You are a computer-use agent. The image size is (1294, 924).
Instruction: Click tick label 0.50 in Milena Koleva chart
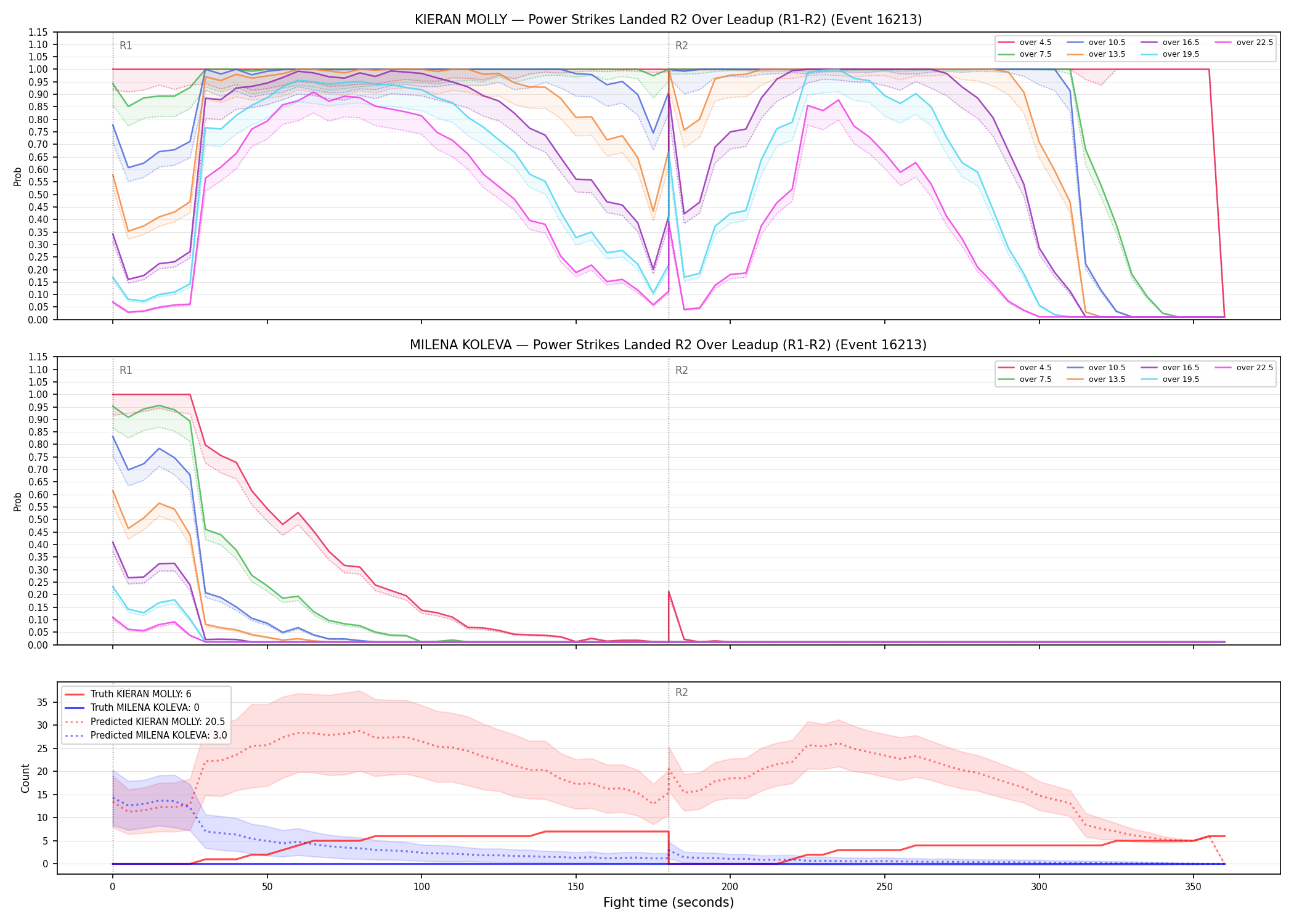click(38, 520)
